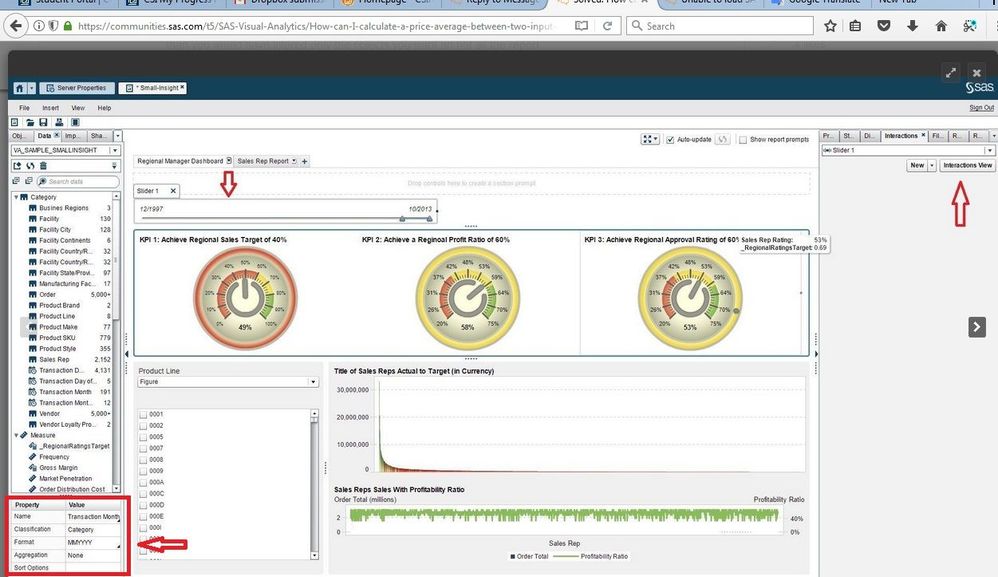Go to next image with right chevron
The width and height of the screenshot is (998, 577).
point(977,327)
